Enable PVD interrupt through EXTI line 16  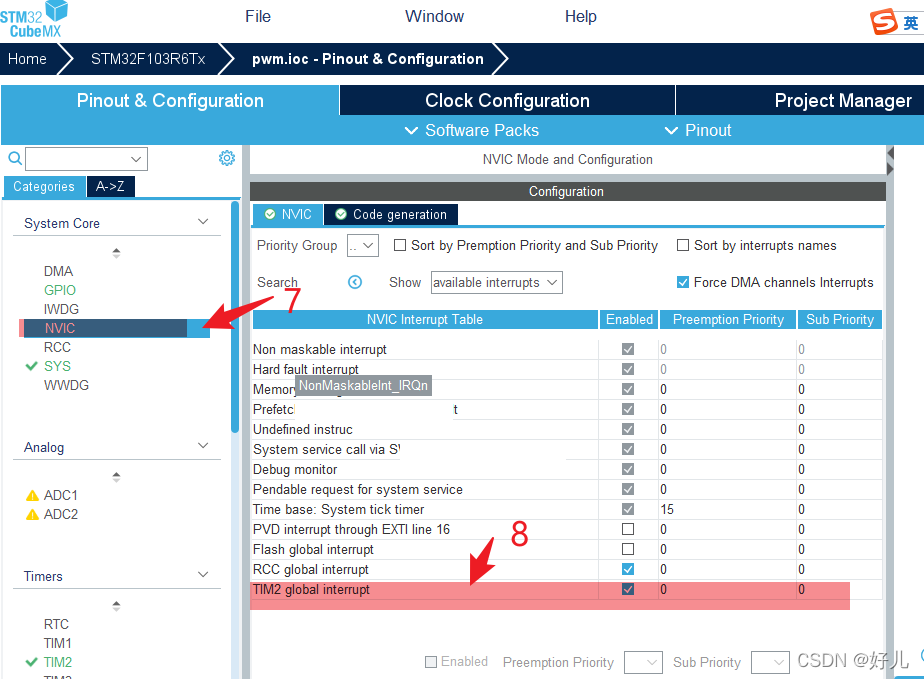tap(628, 529)
